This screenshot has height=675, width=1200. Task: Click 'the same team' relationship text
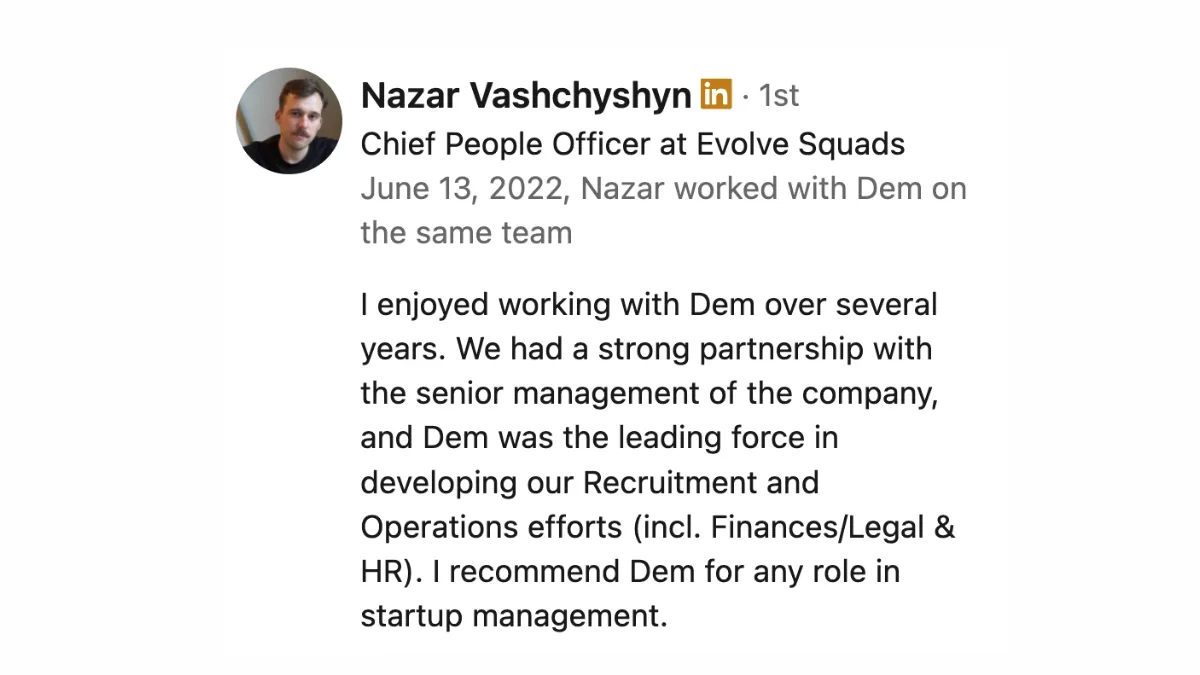466,233
